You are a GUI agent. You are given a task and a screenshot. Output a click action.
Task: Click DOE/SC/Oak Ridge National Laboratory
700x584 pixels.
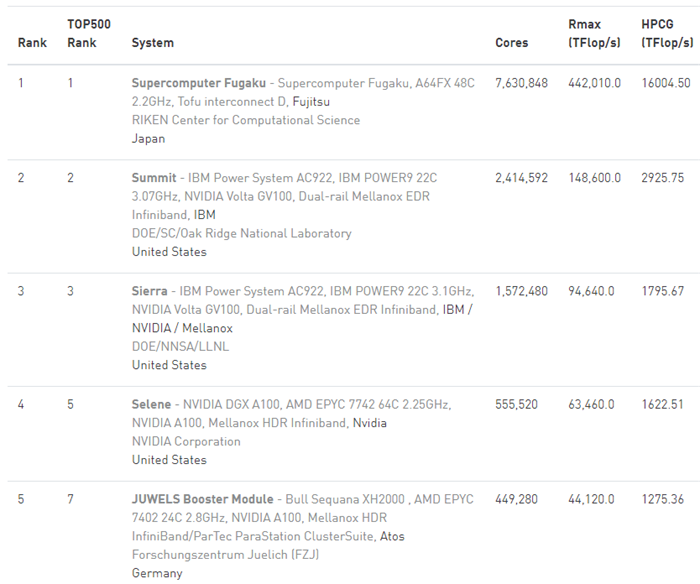tap(241, 234)
